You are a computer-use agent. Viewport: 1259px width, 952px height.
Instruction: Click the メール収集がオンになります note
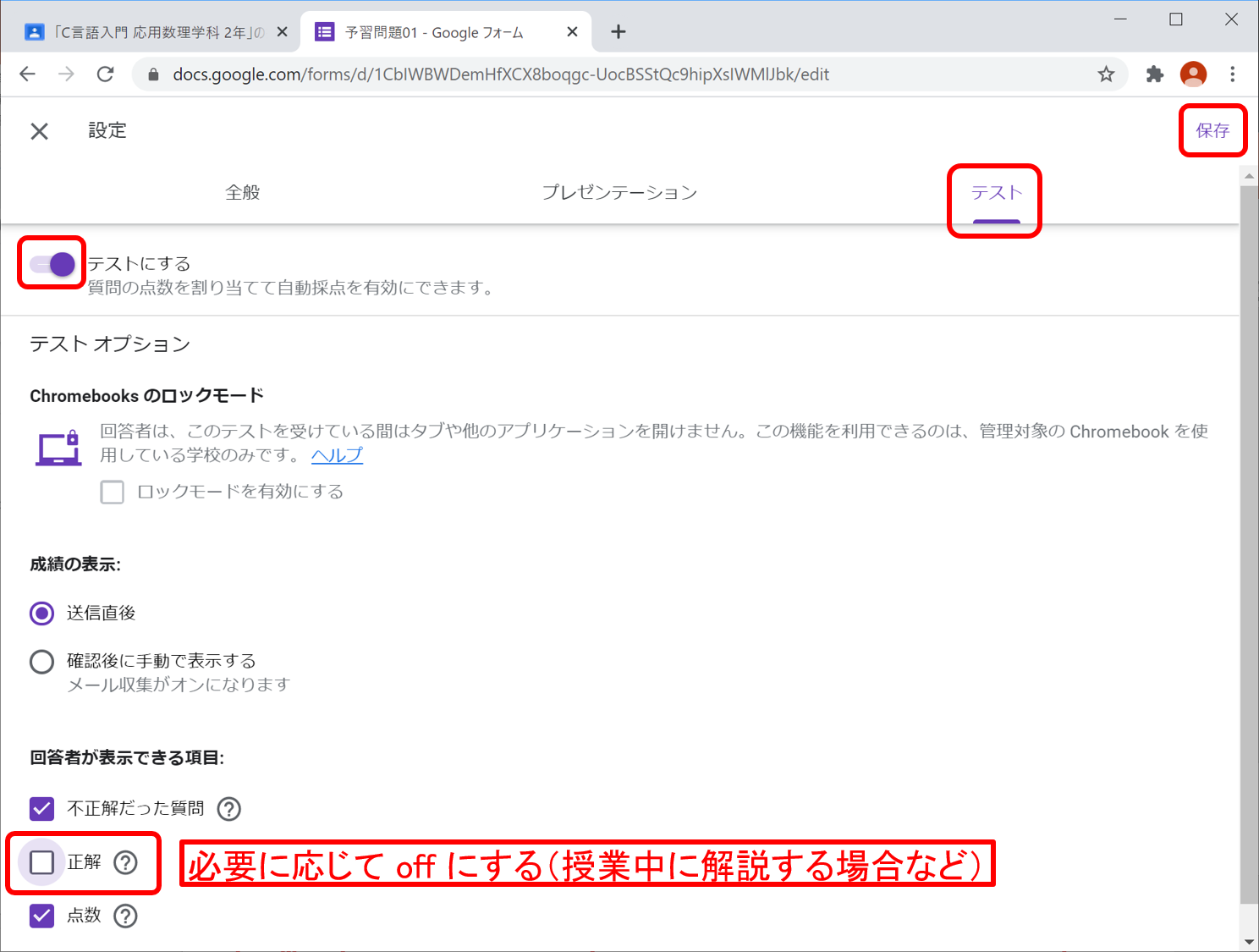tap(179, 685)
